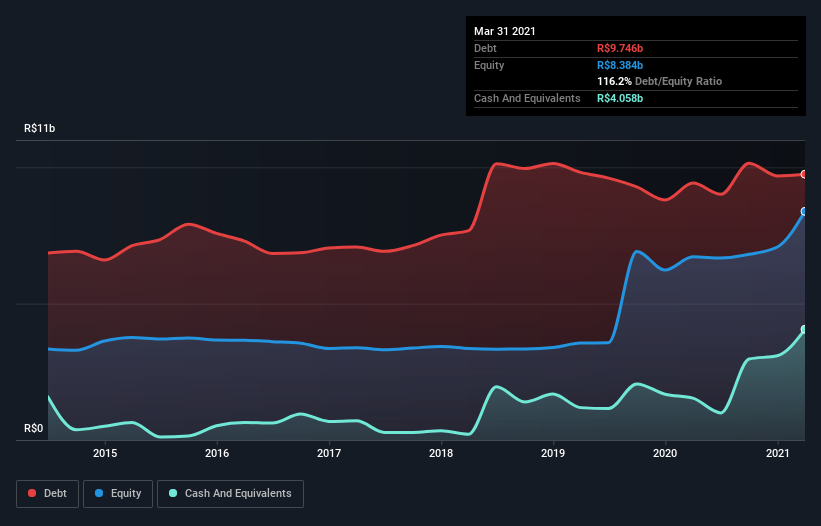This screenshot has width=821, height=526.
Task: Click the 2021 x-axis label
Action: point(778,453)
